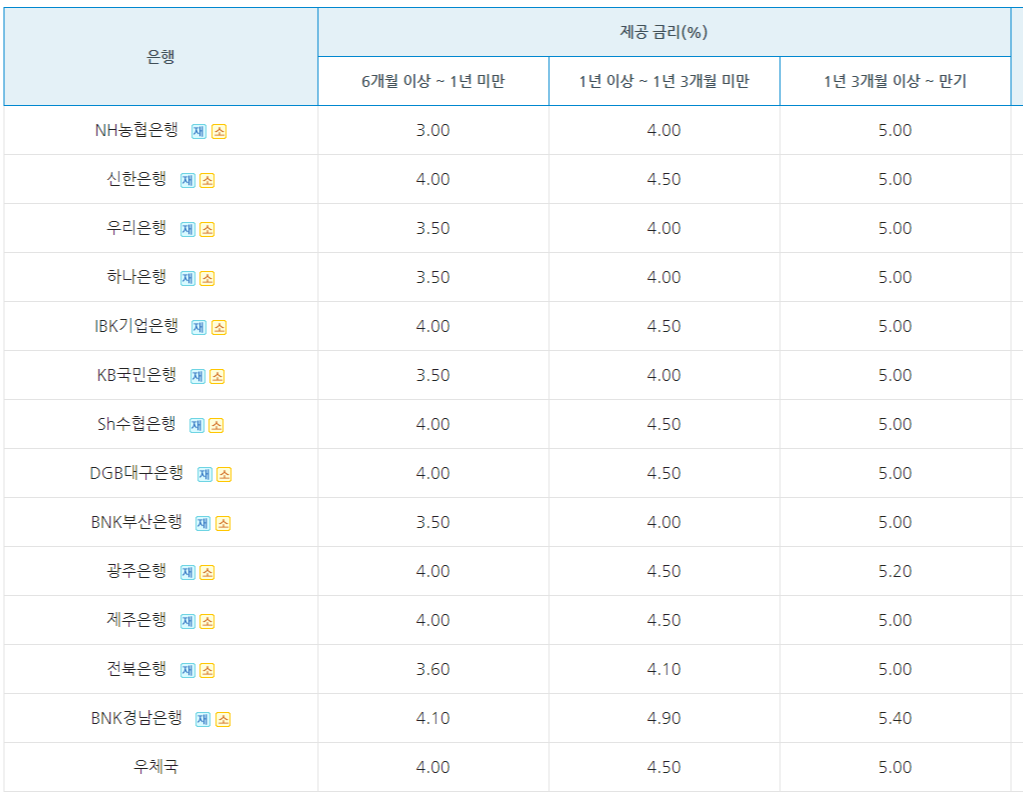Click the yellow 소 badge next to BNK경남은행

[223, 718]
